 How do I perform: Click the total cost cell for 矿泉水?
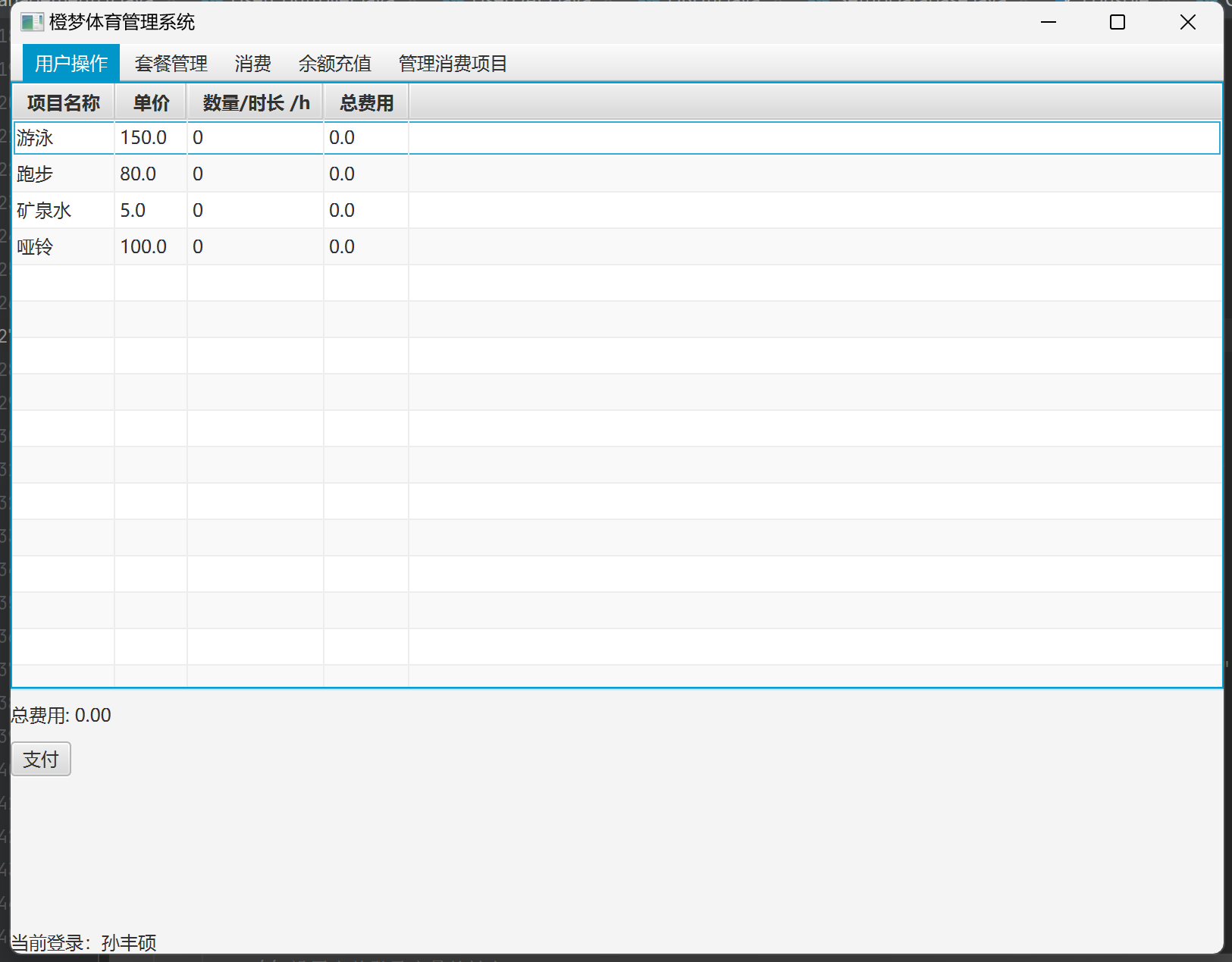366,211
